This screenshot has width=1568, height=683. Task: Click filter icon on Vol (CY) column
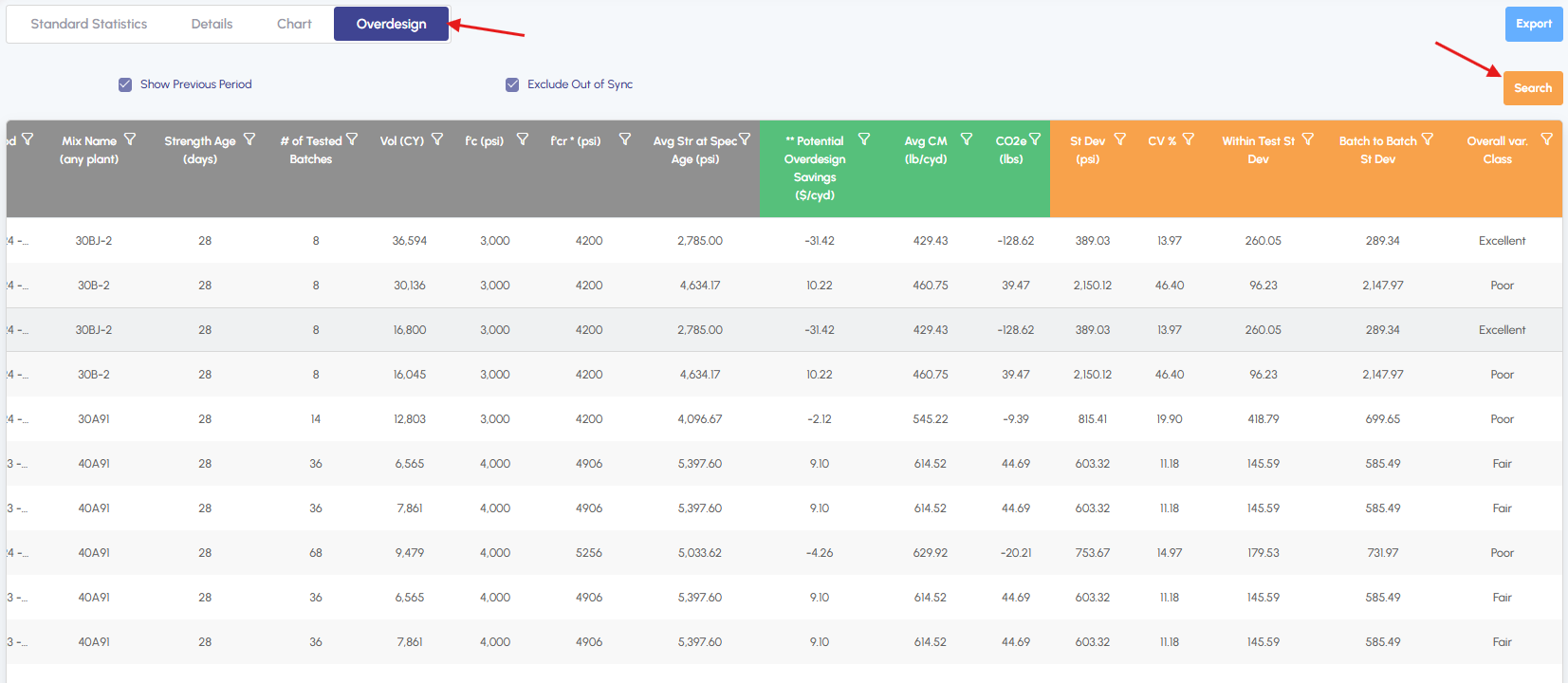[437, 139]
